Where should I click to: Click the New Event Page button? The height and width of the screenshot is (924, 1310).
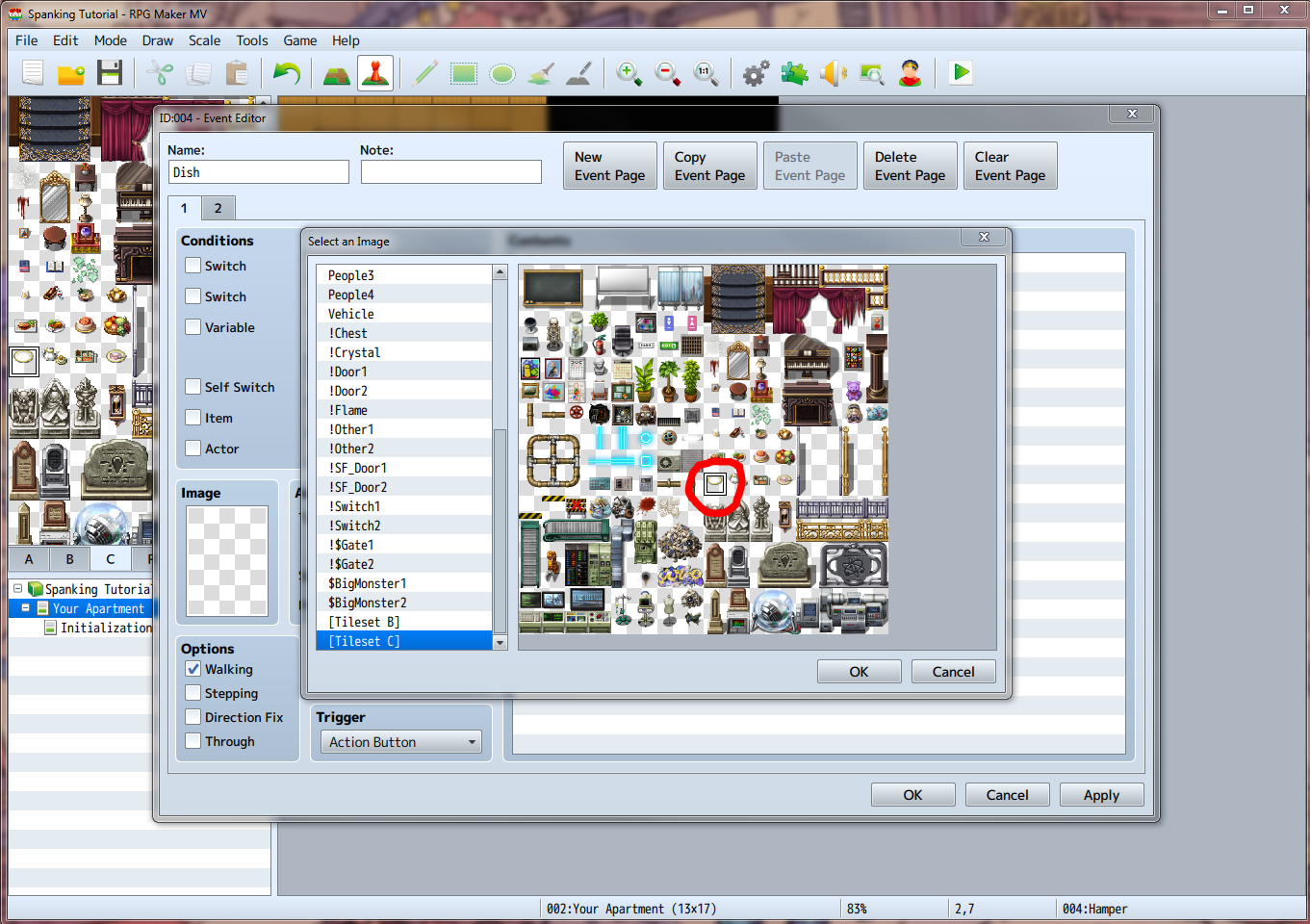click(x=610, y=166)
